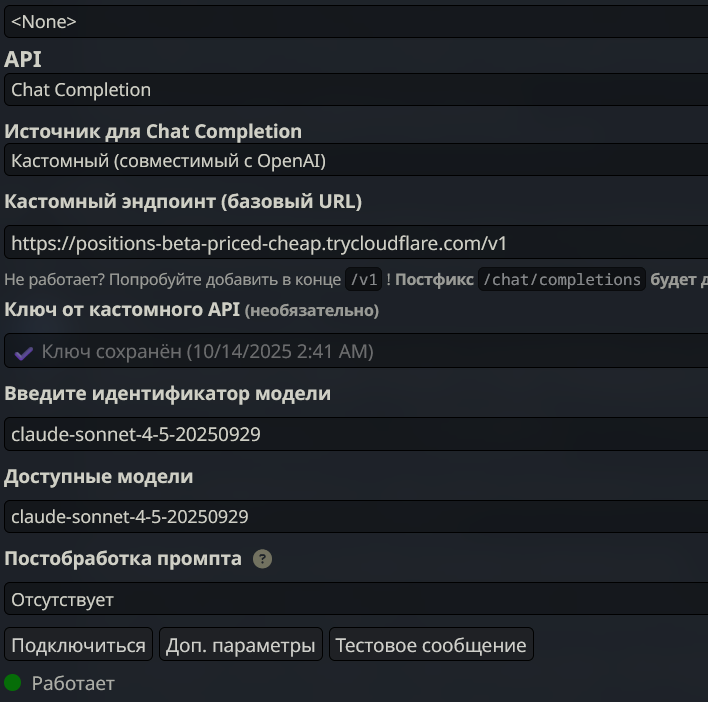The image size is (708, 702).
Task: Expand the Chat Completion API dropdown
Action: [354, 90]
